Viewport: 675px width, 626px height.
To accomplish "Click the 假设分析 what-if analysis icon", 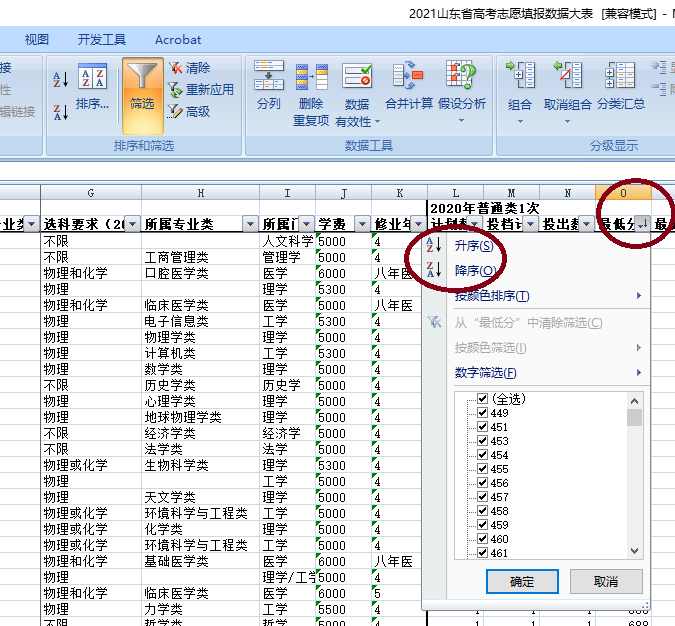I will (461, 75).
